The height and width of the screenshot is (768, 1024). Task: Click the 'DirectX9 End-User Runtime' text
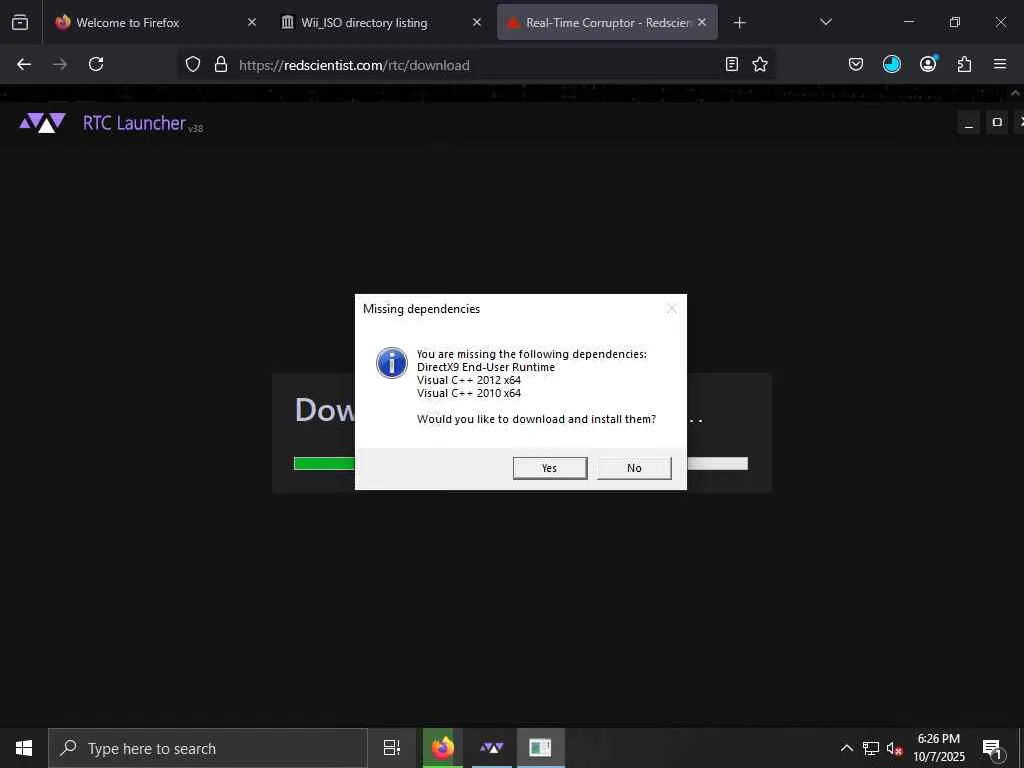[x=486, y=367]
